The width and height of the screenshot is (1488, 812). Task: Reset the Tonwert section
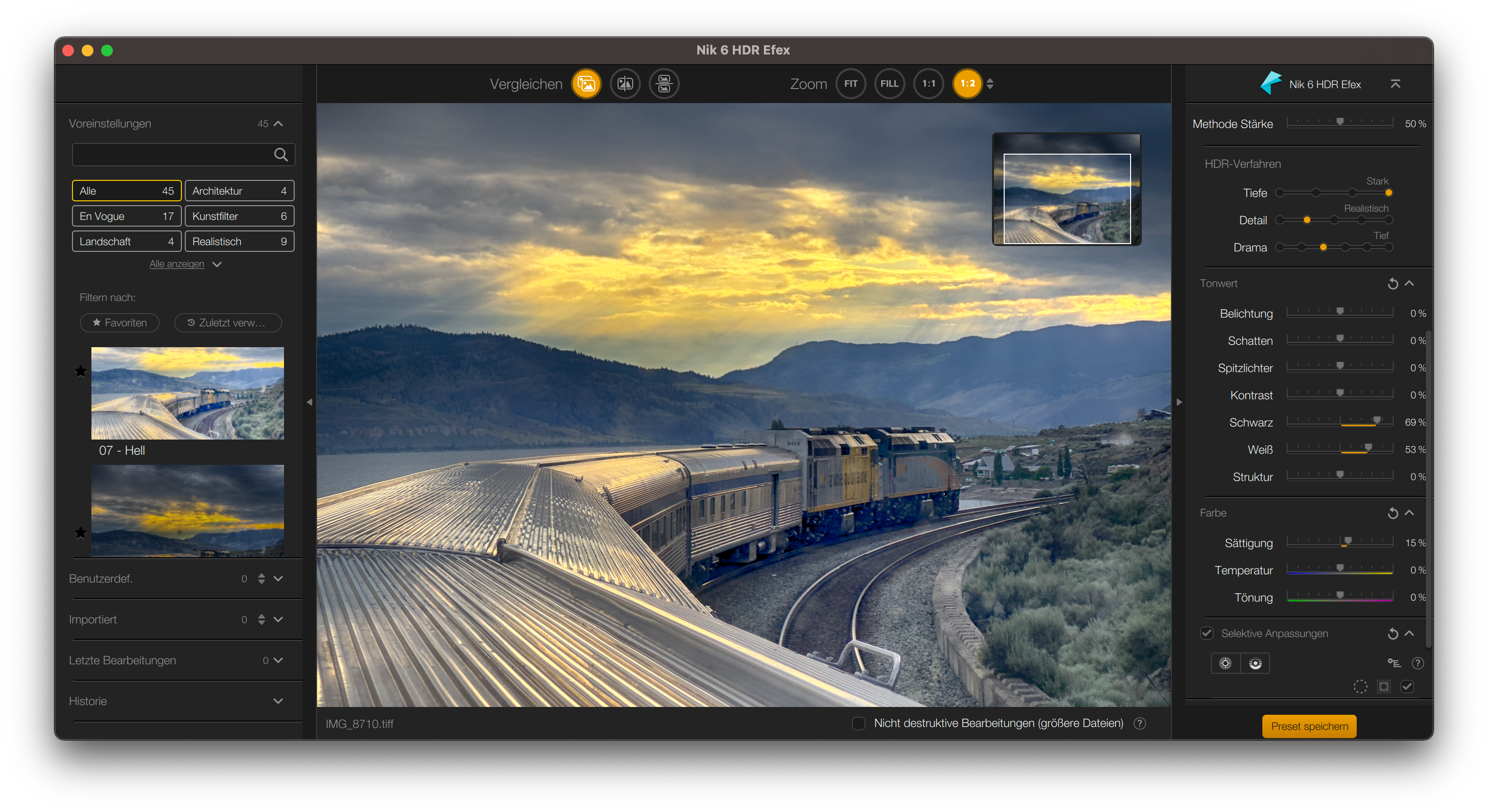pyautogui.click(x=1393, y=283)
